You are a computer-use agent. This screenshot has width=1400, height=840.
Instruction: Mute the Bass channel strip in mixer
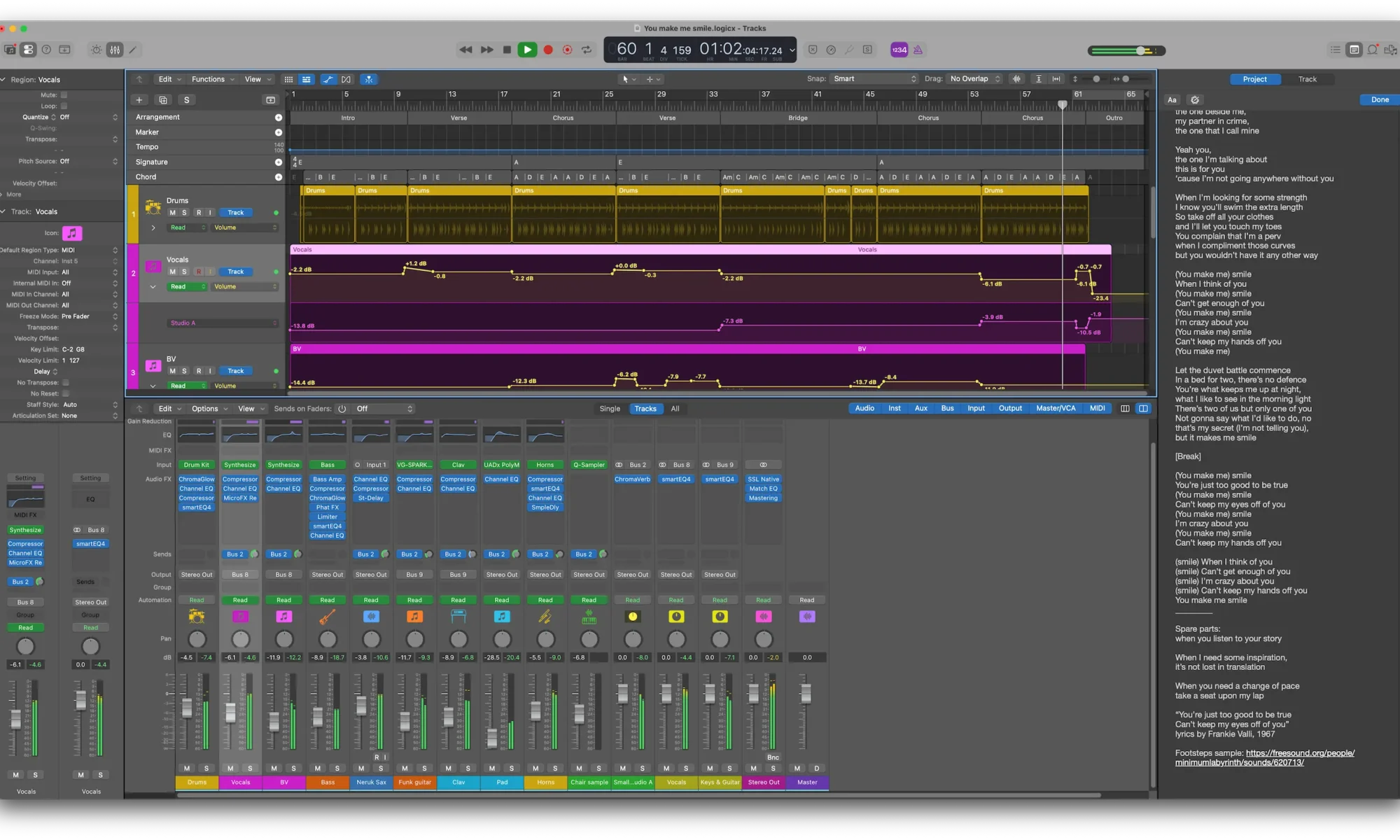click(318, 769)
